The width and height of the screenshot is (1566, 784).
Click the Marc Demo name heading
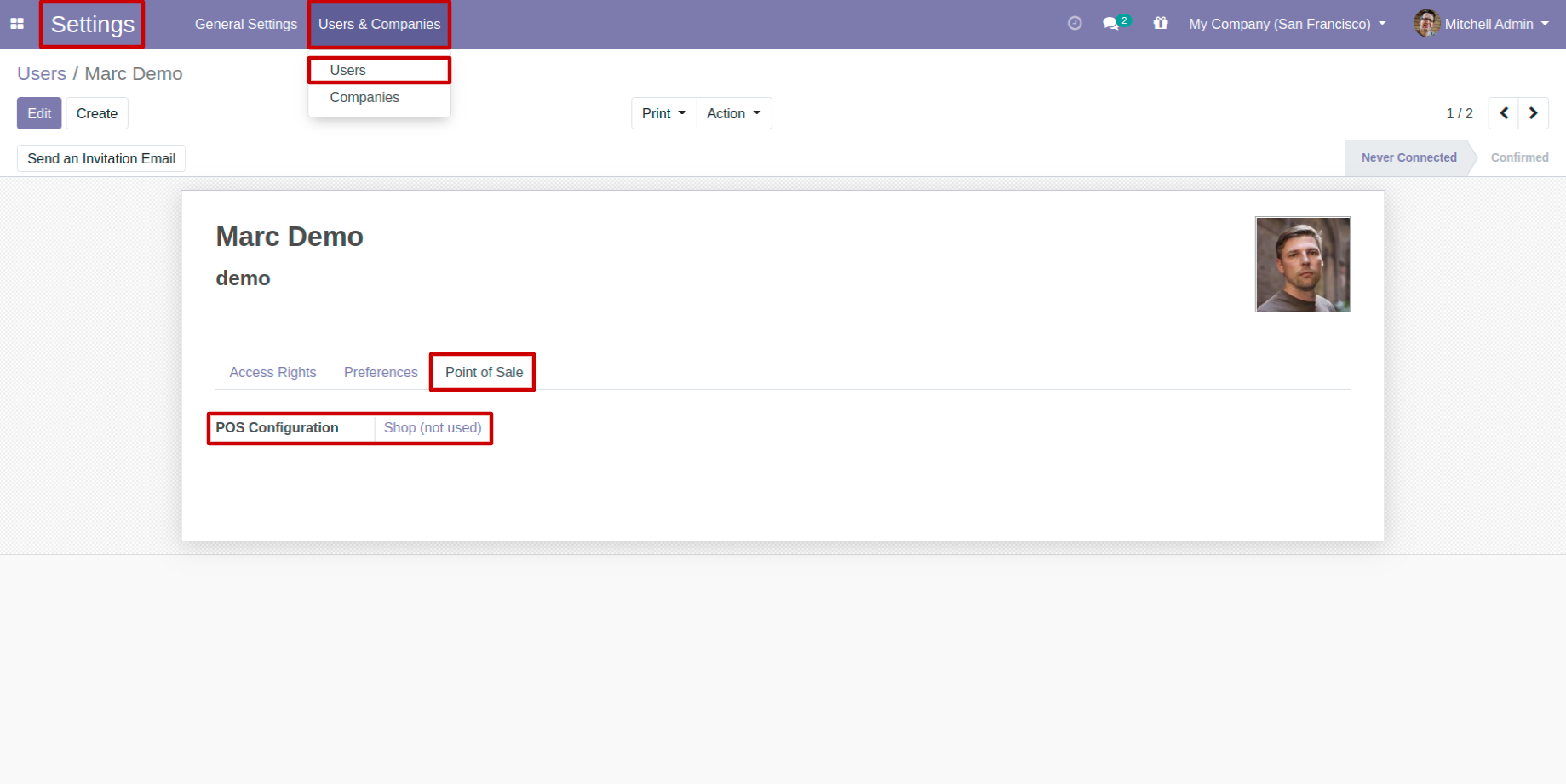pos(290,237)
